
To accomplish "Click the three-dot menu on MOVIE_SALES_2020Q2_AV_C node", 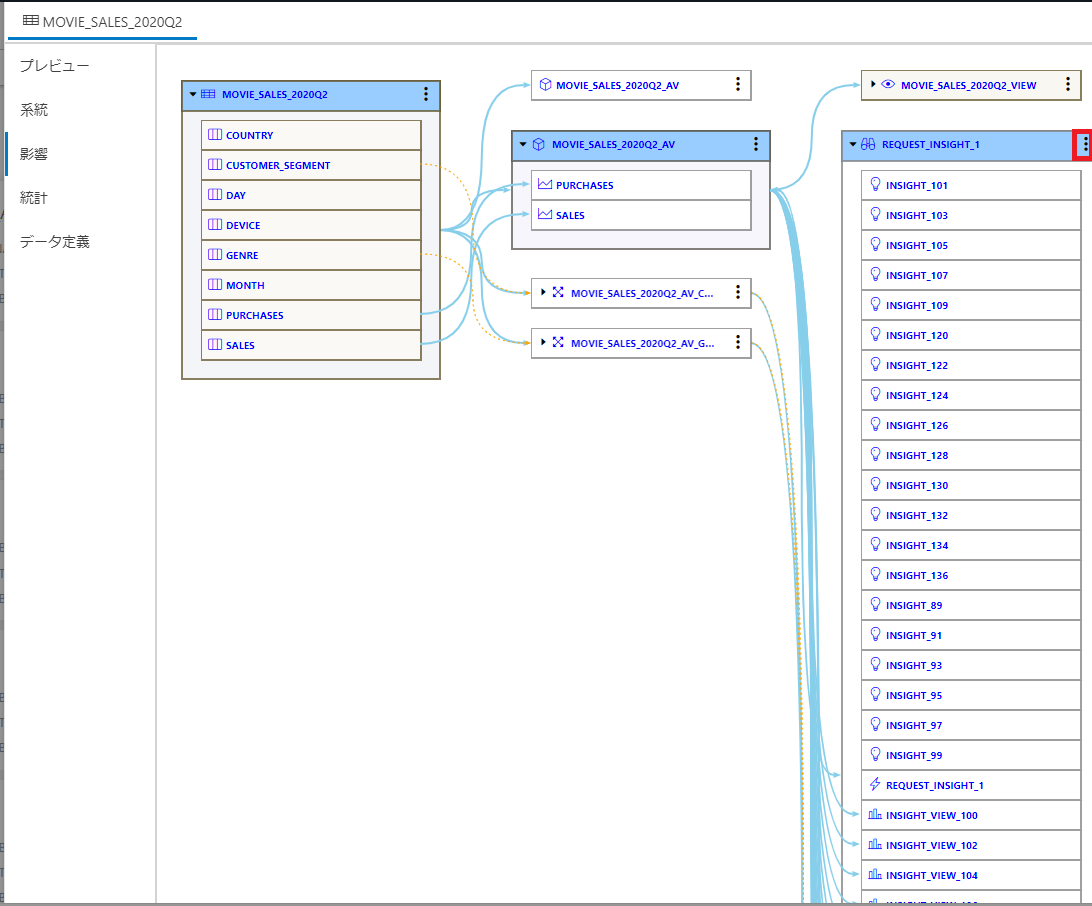I will tap(737, 292).
